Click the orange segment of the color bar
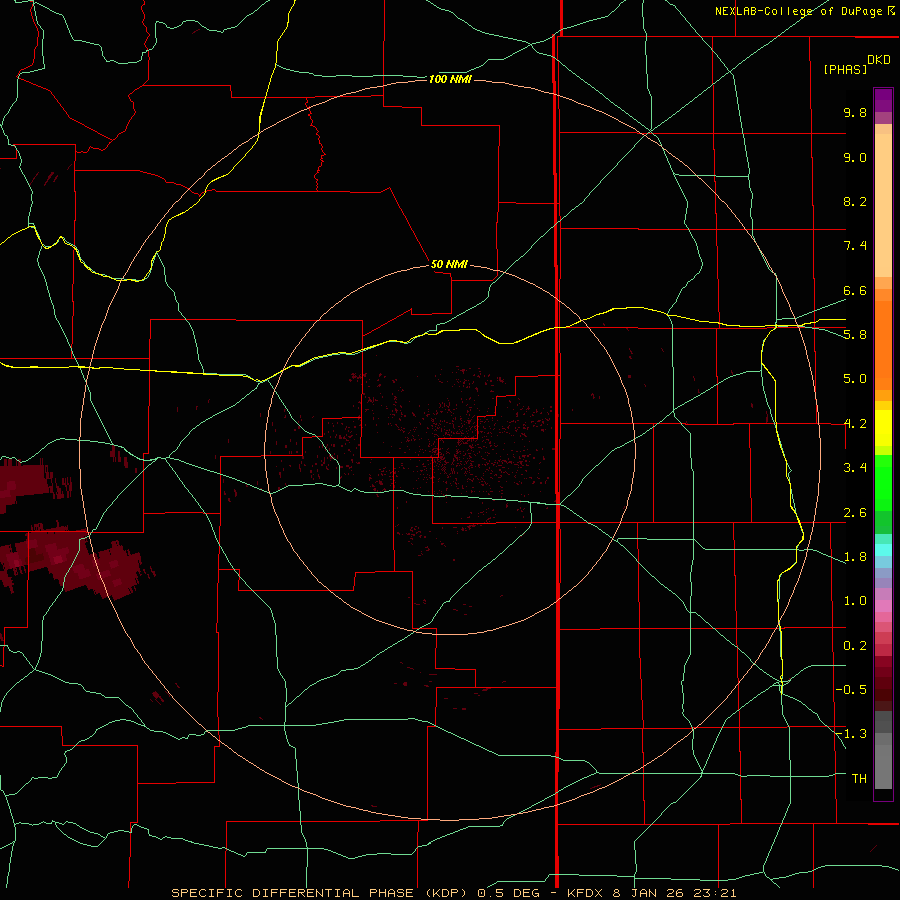Screen dimensions: 900x900 [883, 345]
